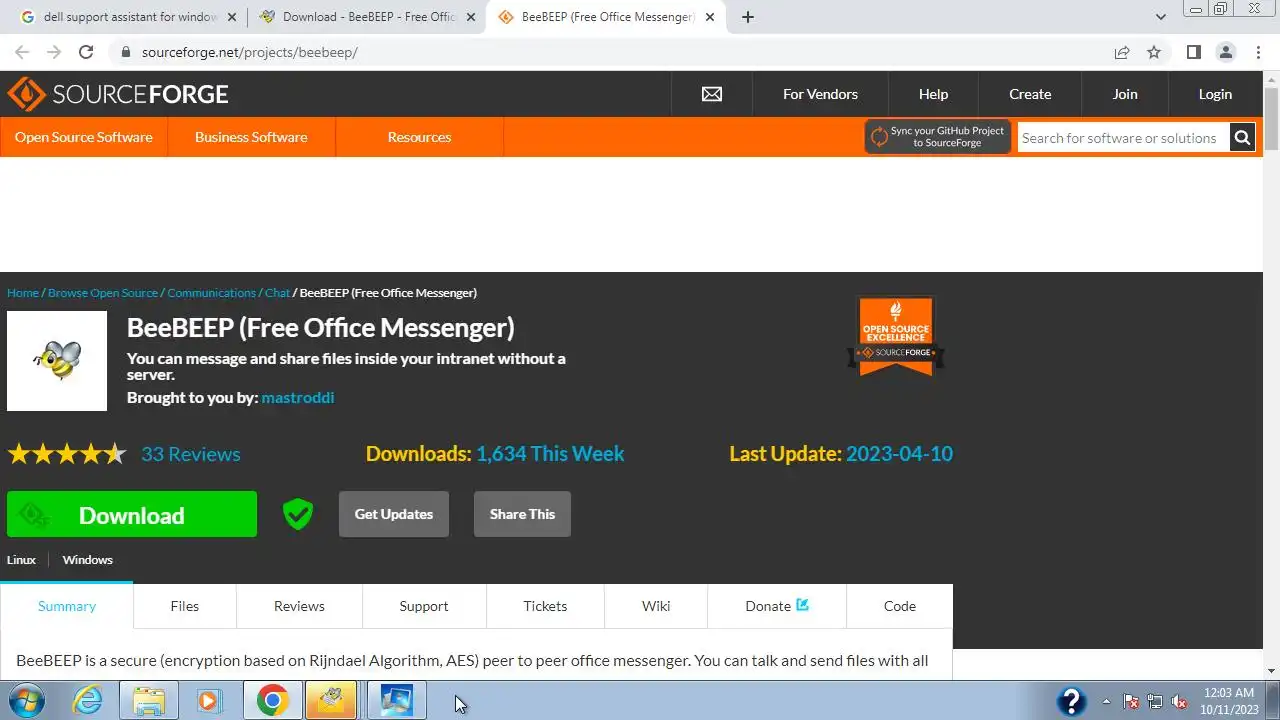Open the Resources menu

click(419, 137)
